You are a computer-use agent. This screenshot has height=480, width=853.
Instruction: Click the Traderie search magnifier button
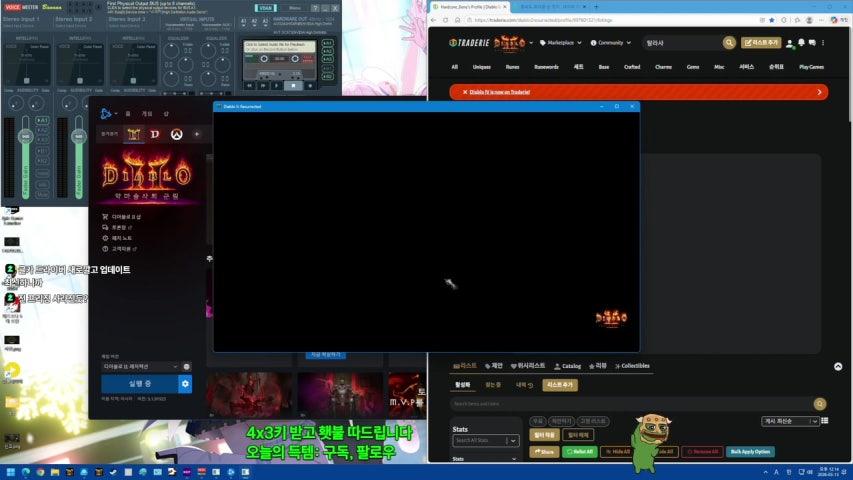[729, 42]
